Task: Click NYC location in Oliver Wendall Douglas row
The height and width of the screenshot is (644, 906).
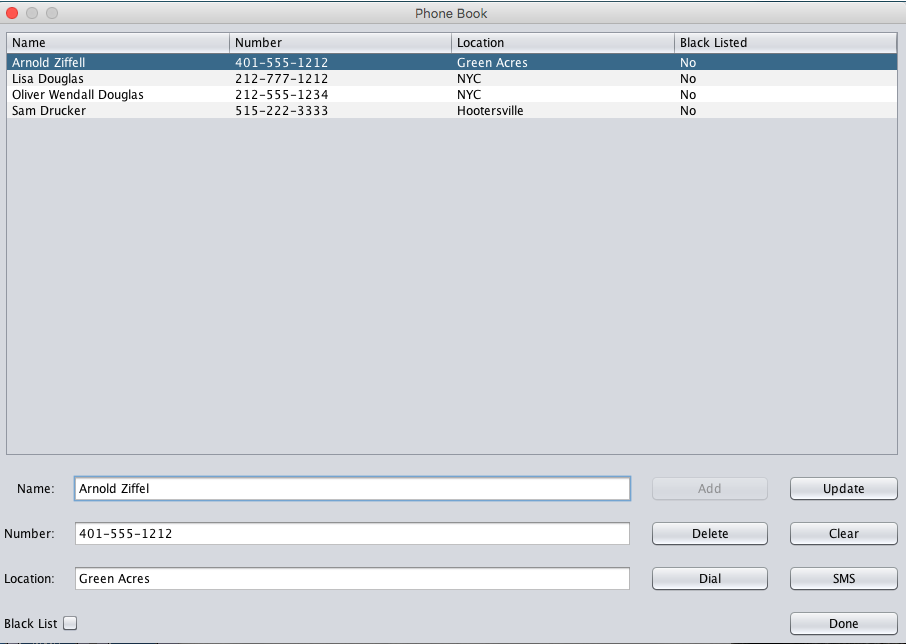Action: coord(469,95)
